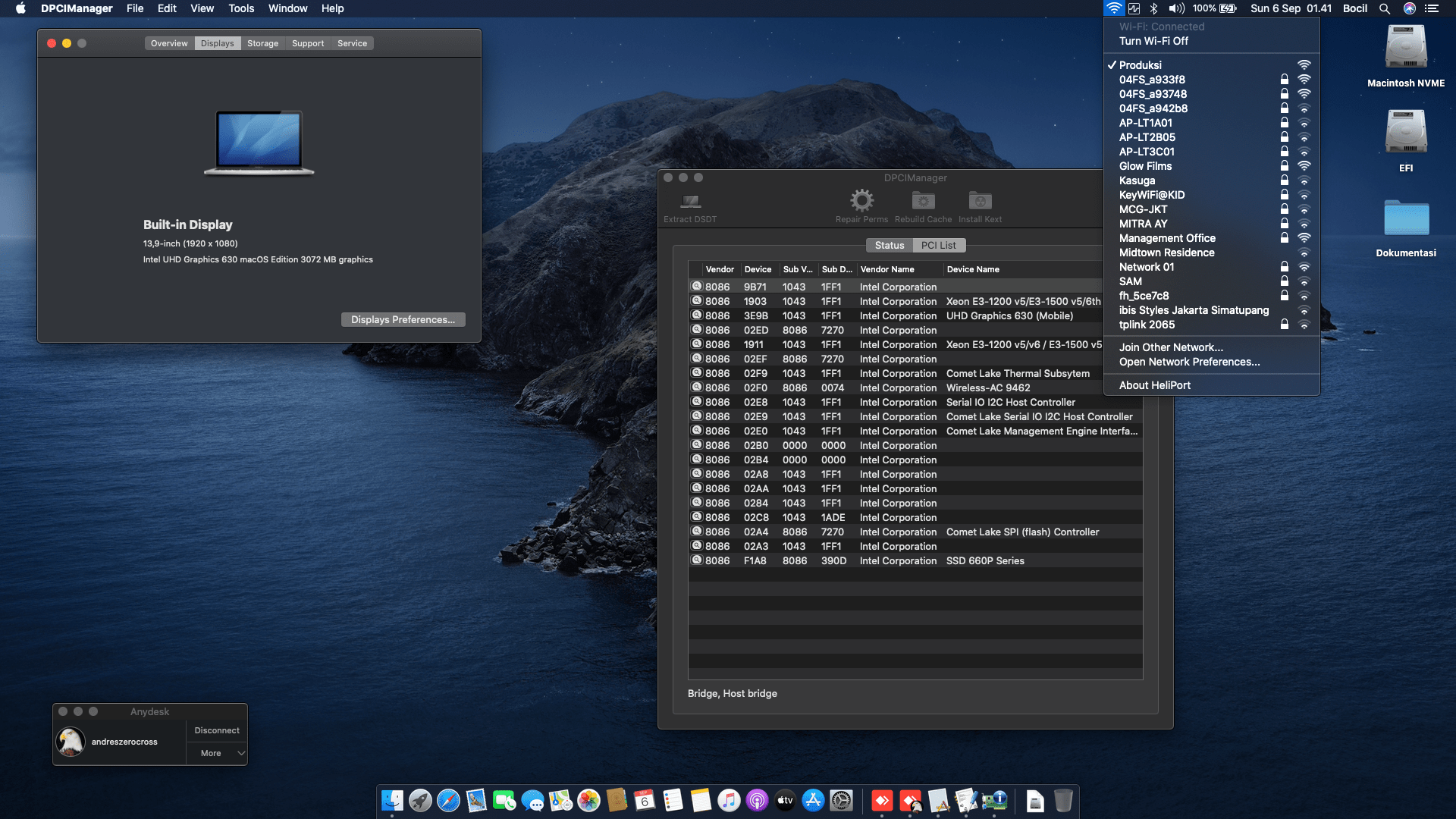Select the Wireless-AC 9462 row

(896, 388)
